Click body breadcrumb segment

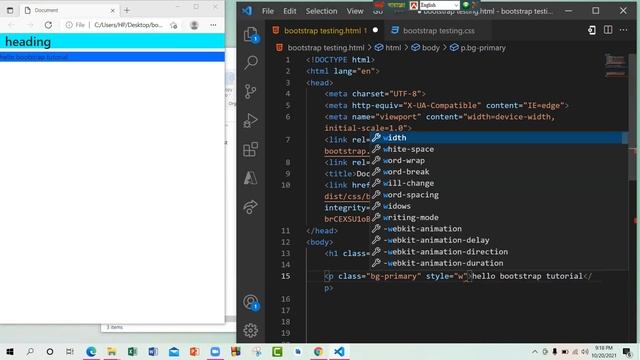tap(431, 48)
